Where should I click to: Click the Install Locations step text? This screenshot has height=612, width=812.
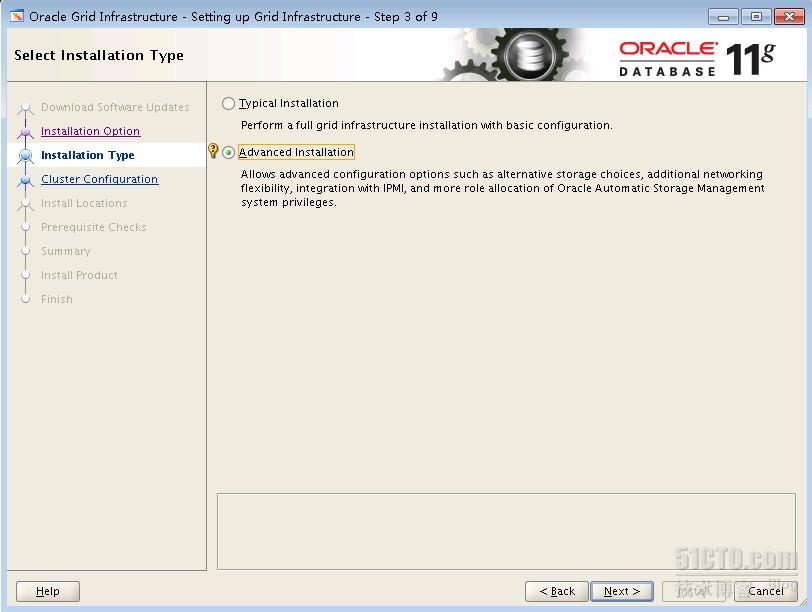point(84,203)
